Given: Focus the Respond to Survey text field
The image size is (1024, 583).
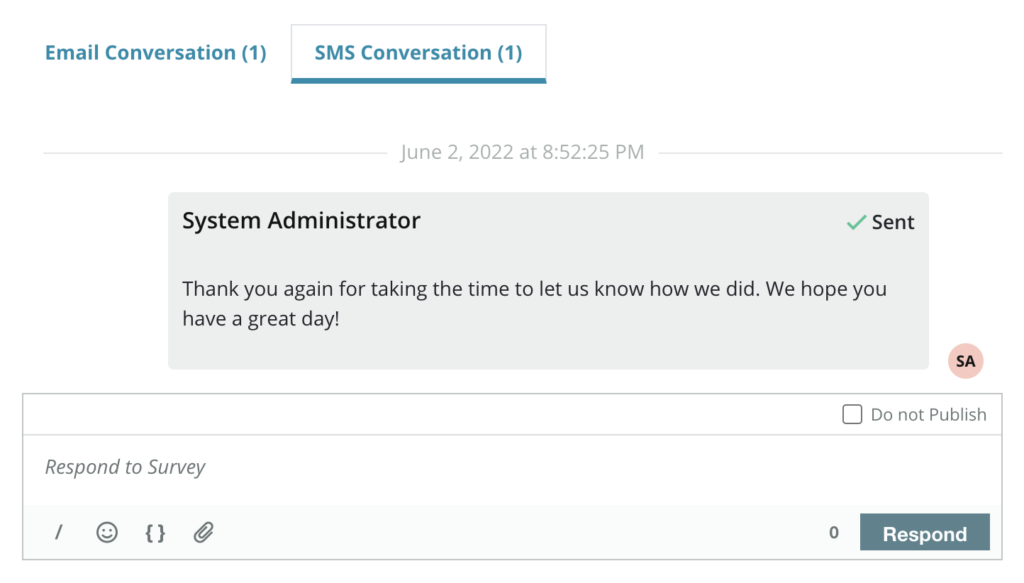Looking at the screenshot, I should (x=500, y=468).
